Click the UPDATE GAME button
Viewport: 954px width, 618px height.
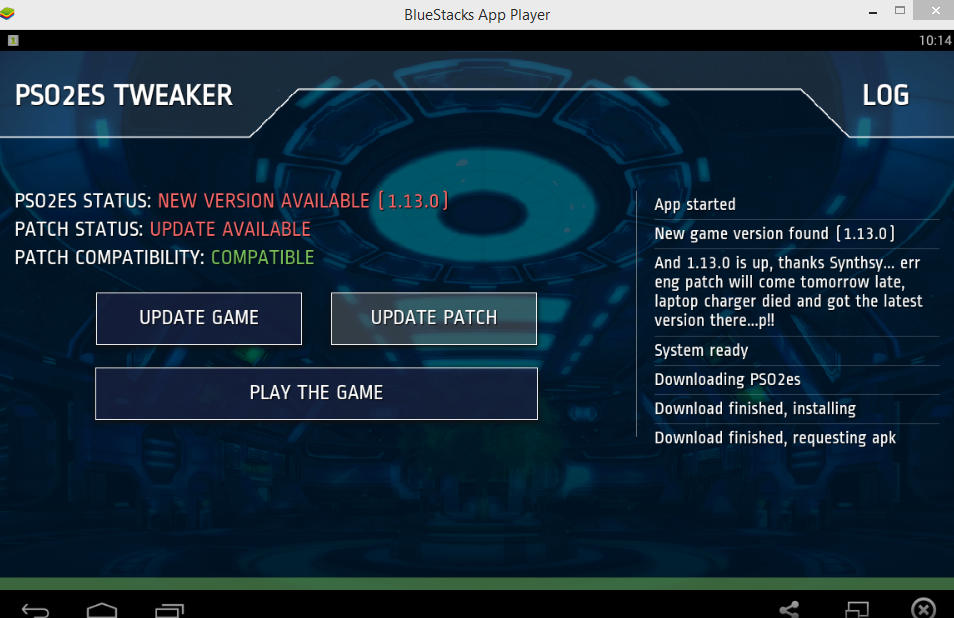tap(199, 318)
